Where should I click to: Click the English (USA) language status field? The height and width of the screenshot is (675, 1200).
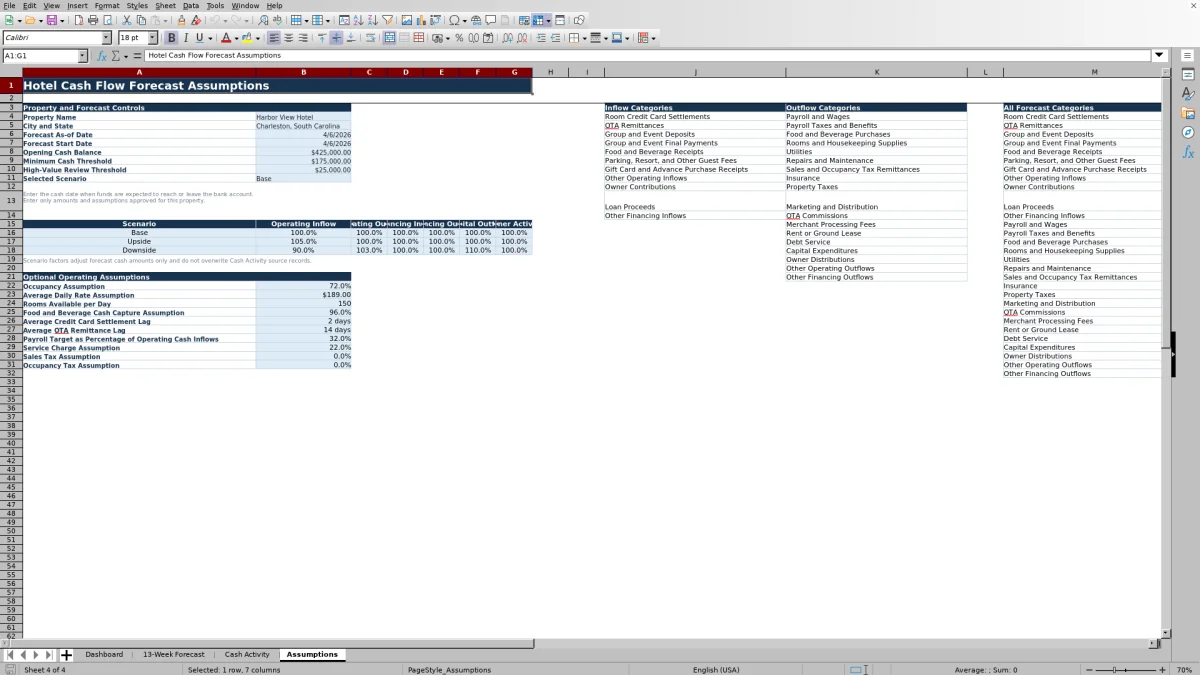coord(716,669)
